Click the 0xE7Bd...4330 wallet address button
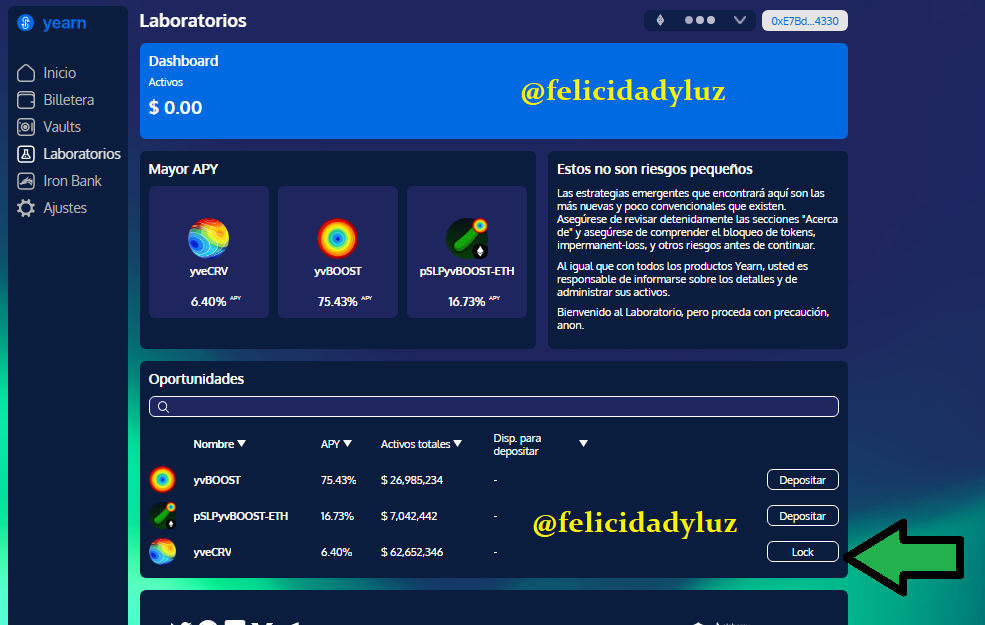Screen dimensions: 985x625 click(x=805, y=21)
